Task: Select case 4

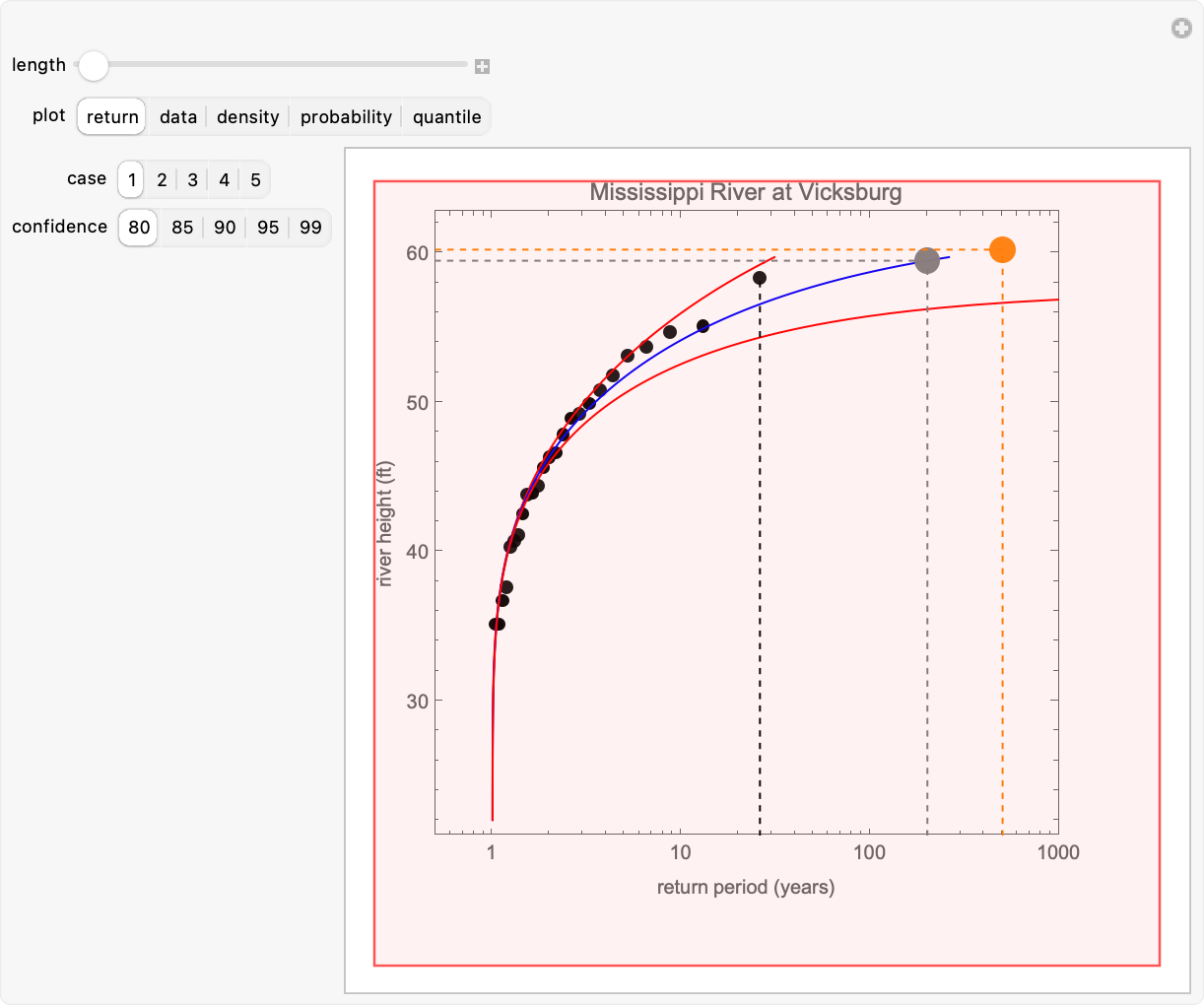Action: coord(225,179)
